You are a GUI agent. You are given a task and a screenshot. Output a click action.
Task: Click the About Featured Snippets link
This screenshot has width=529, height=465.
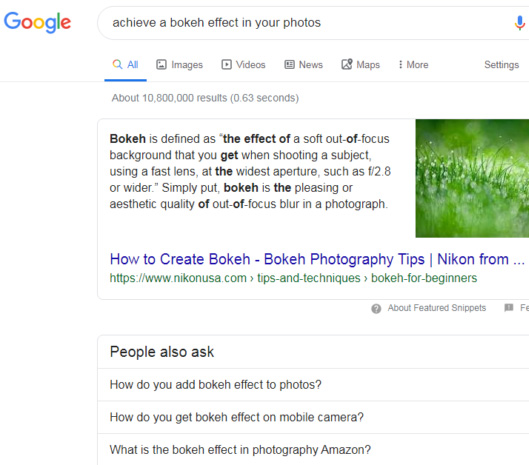(437, 308)
